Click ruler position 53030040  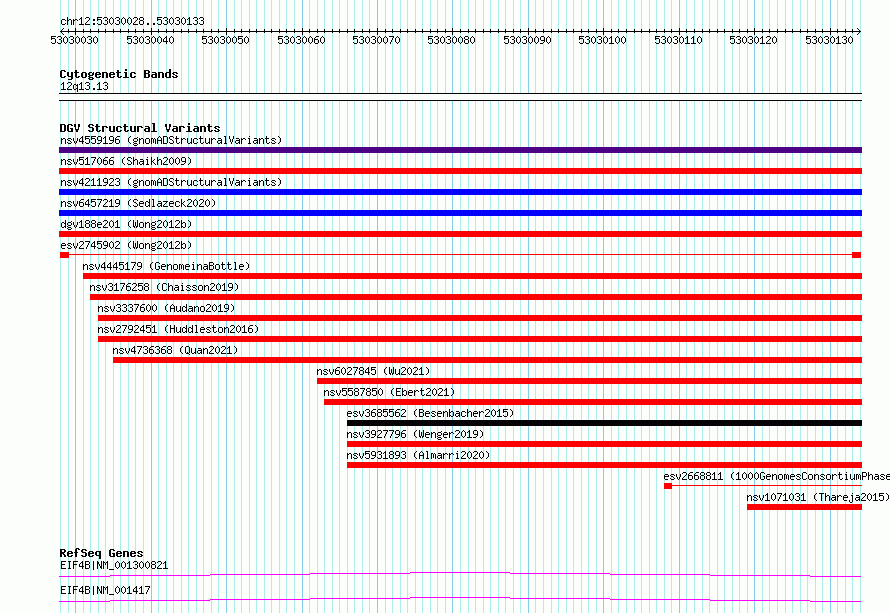click(x=150, y=40)
